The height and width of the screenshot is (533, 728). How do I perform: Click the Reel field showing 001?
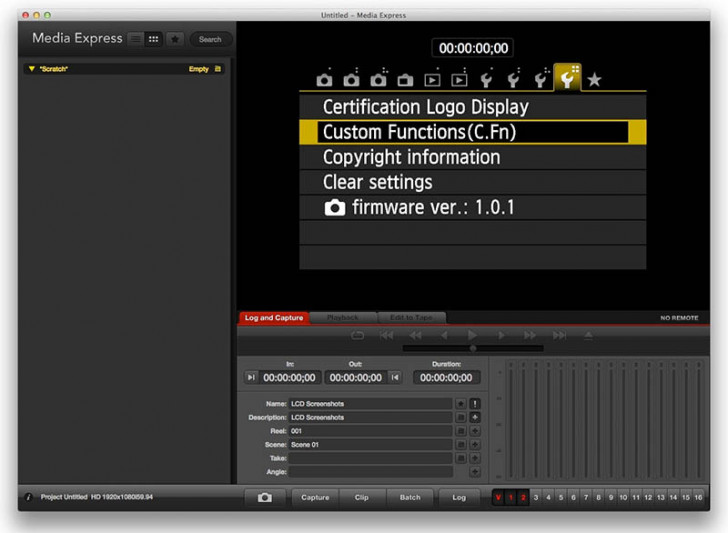pos(370,431)
